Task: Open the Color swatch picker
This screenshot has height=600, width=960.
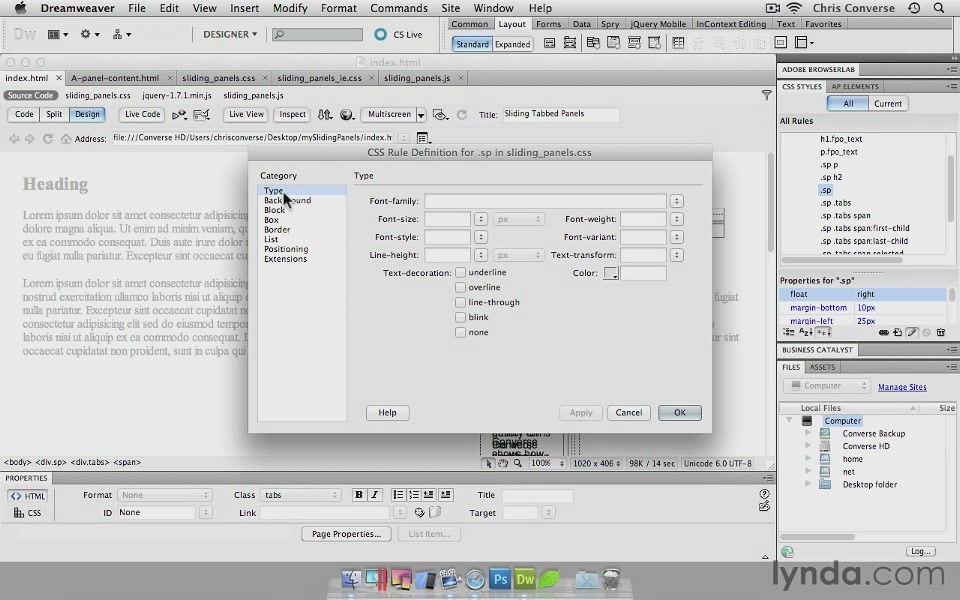Action: [611, 273]
